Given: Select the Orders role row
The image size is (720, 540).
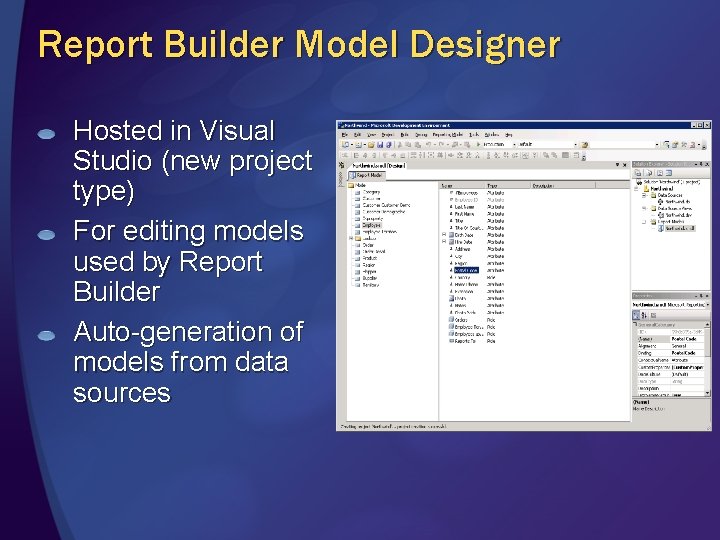Looking at the screenshot, I should point(473,320).
